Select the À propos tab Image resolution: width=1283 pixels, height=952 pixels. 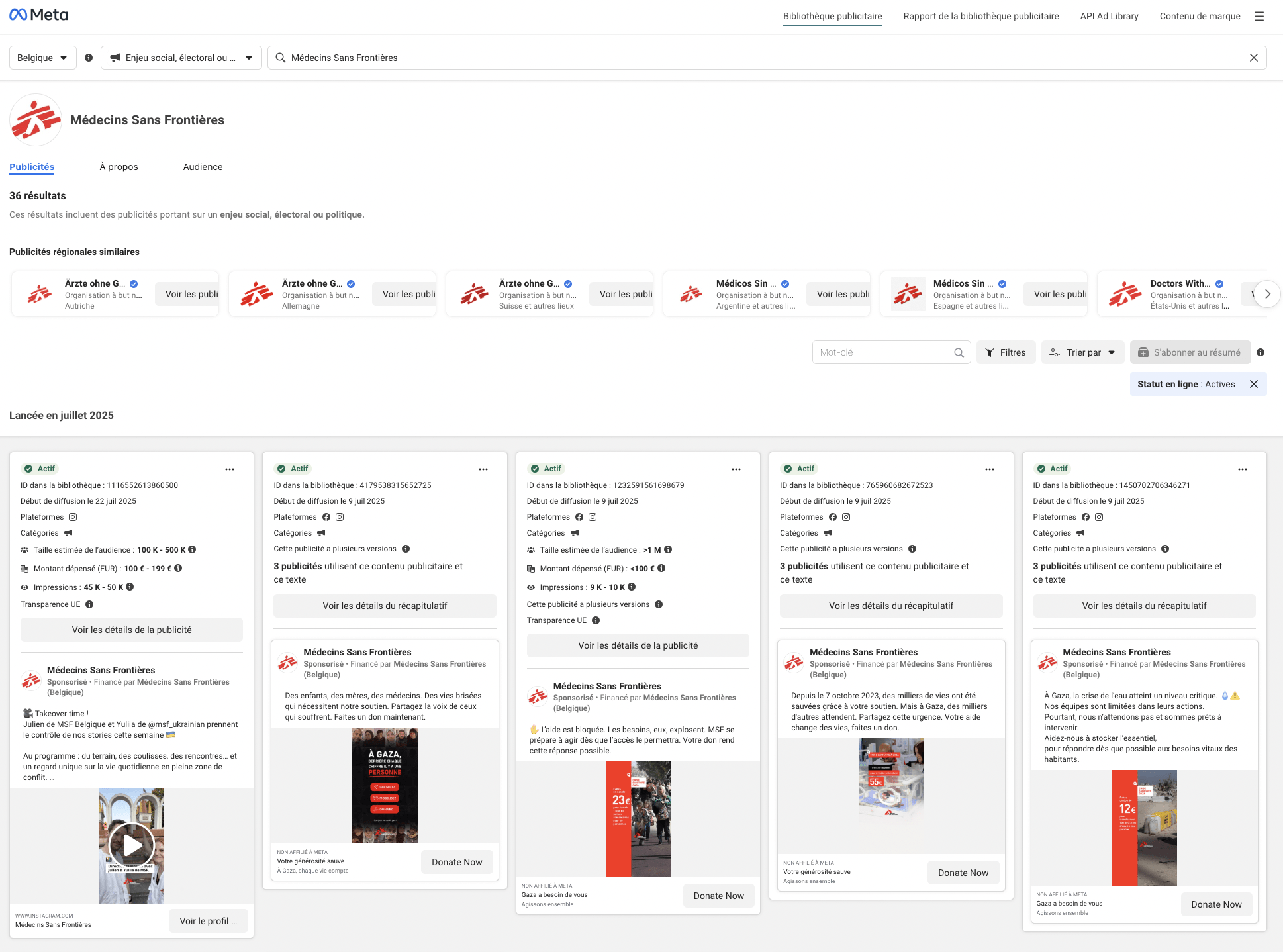[119, 167]
